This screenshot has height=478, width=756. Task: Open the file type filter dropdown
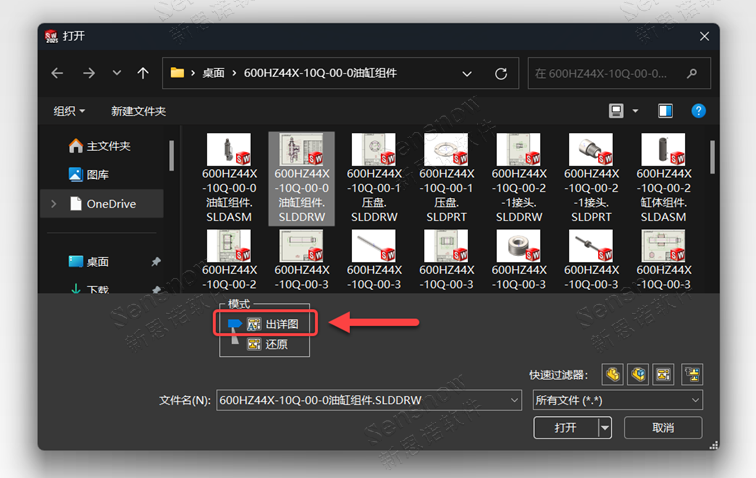(x=617, y=400)
